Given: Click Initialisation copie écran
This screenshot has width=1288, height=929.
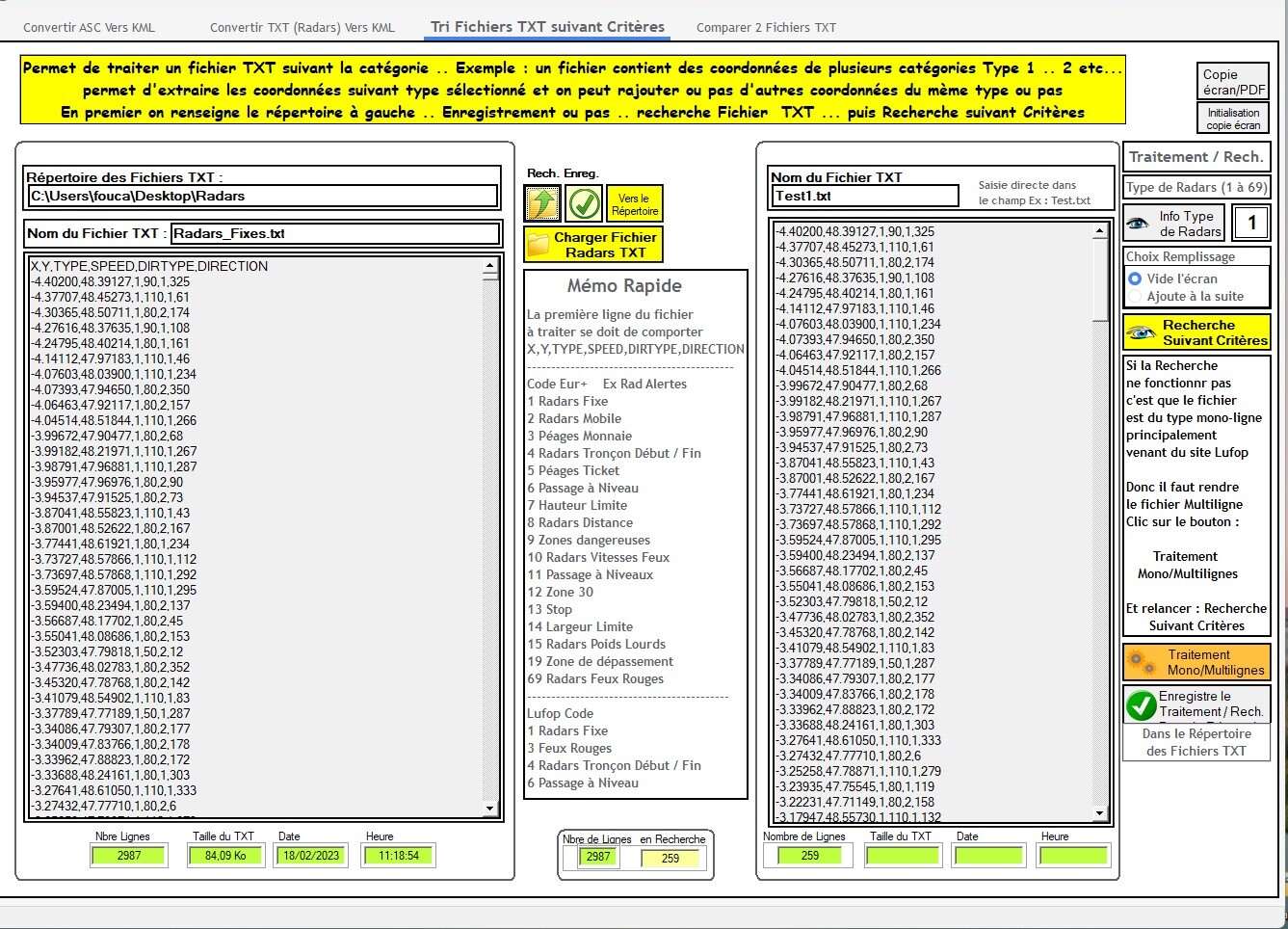Looking at the screenshot, I should pos(1233,119).
